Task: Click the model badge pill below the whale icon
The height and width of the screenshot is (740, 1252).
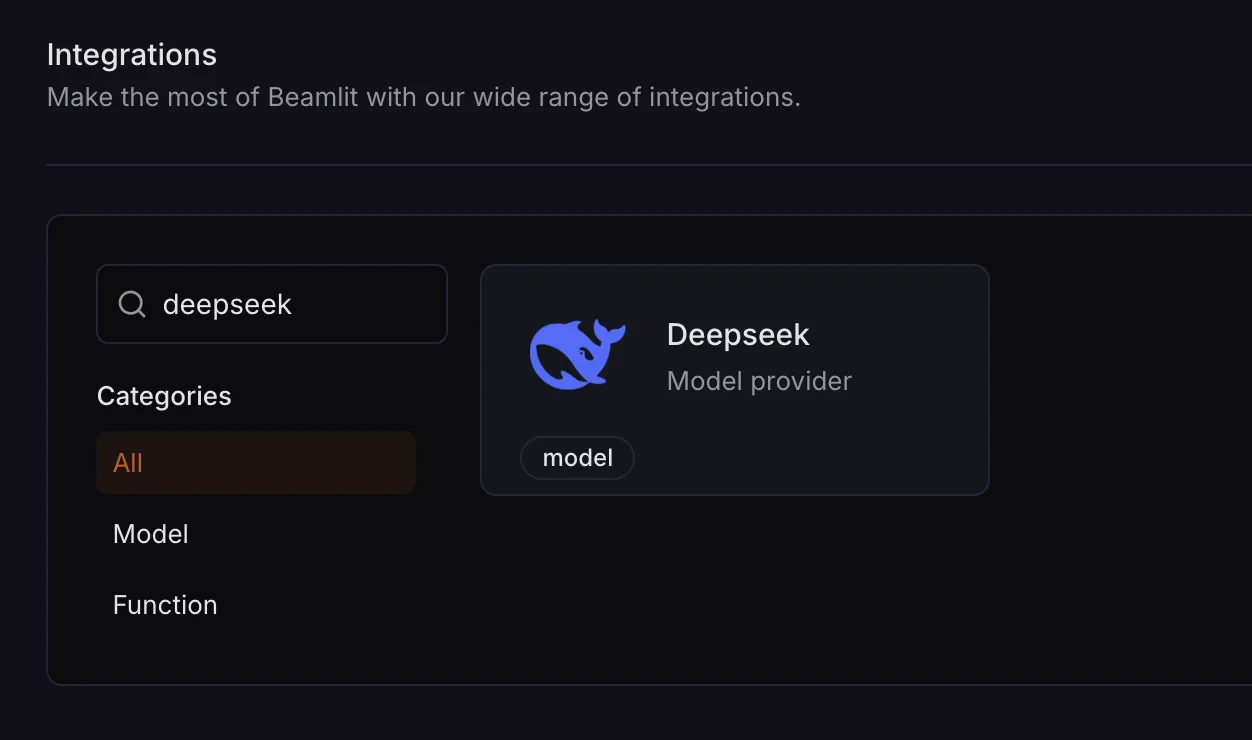Action: pos(577,457)
